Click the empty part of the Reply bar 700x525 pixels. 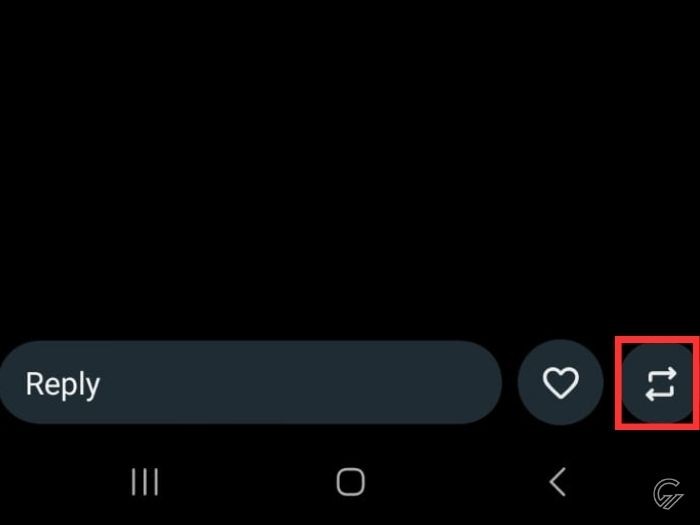[x=299, y=383]
